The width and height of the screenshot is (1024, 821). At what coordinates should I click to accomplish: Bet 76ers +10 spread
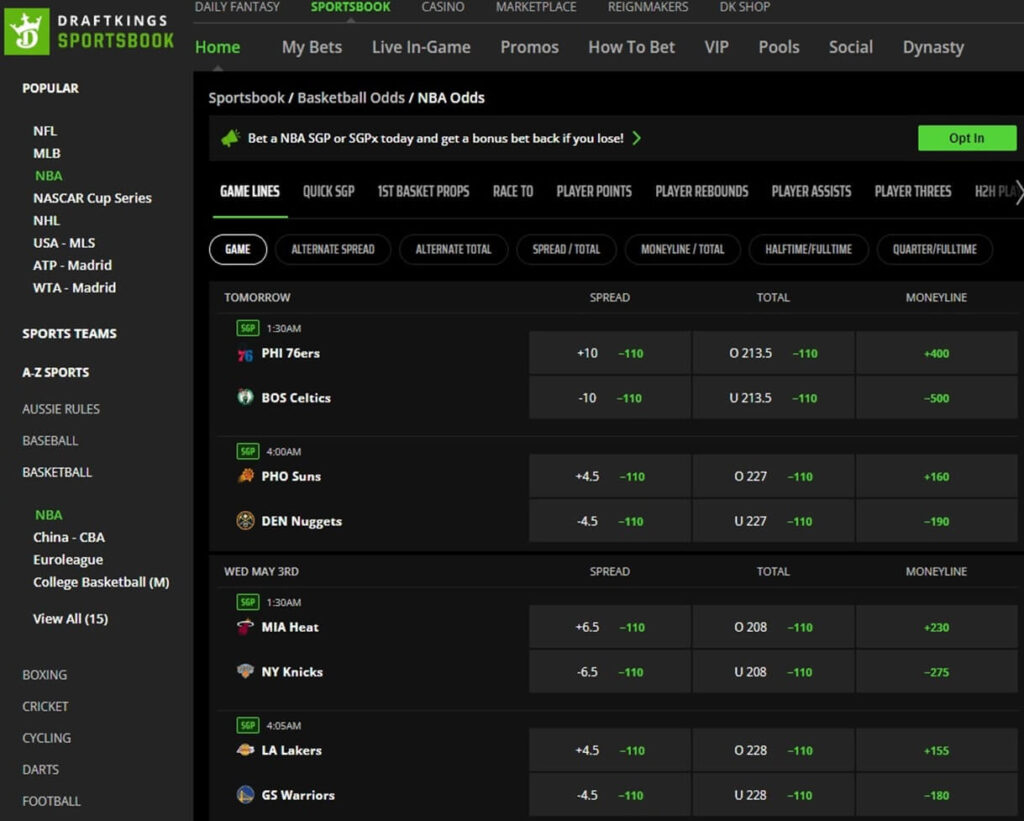pyautogui.click(x=610, y=353)
